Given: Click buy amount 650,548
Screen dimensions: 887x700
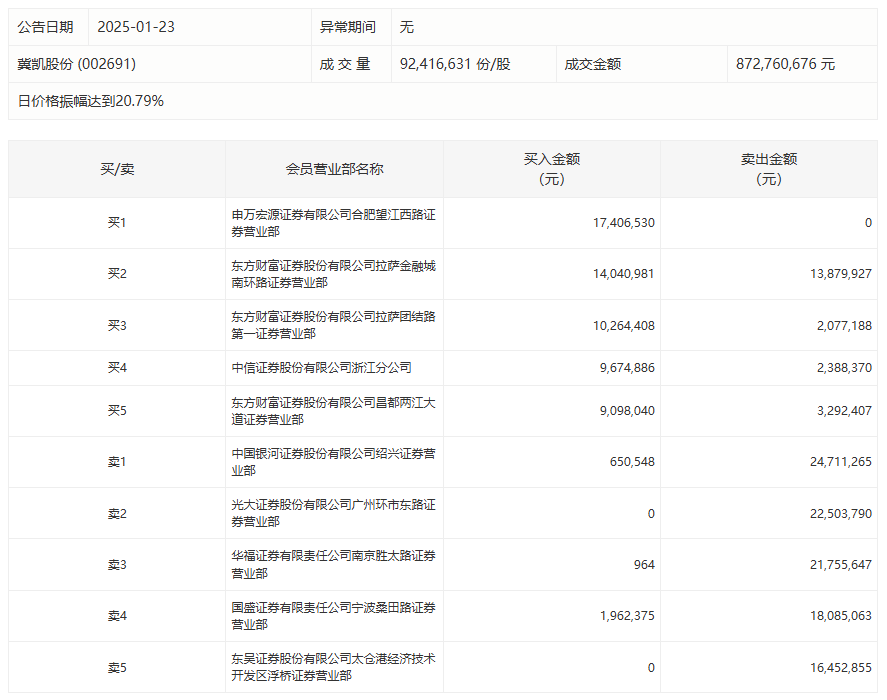Looking at the screenshot, I should [632, 462].
